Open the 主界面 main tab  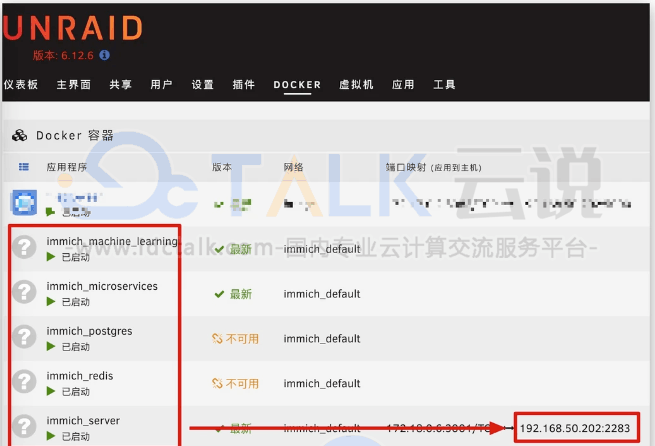(x=74, y=84)
